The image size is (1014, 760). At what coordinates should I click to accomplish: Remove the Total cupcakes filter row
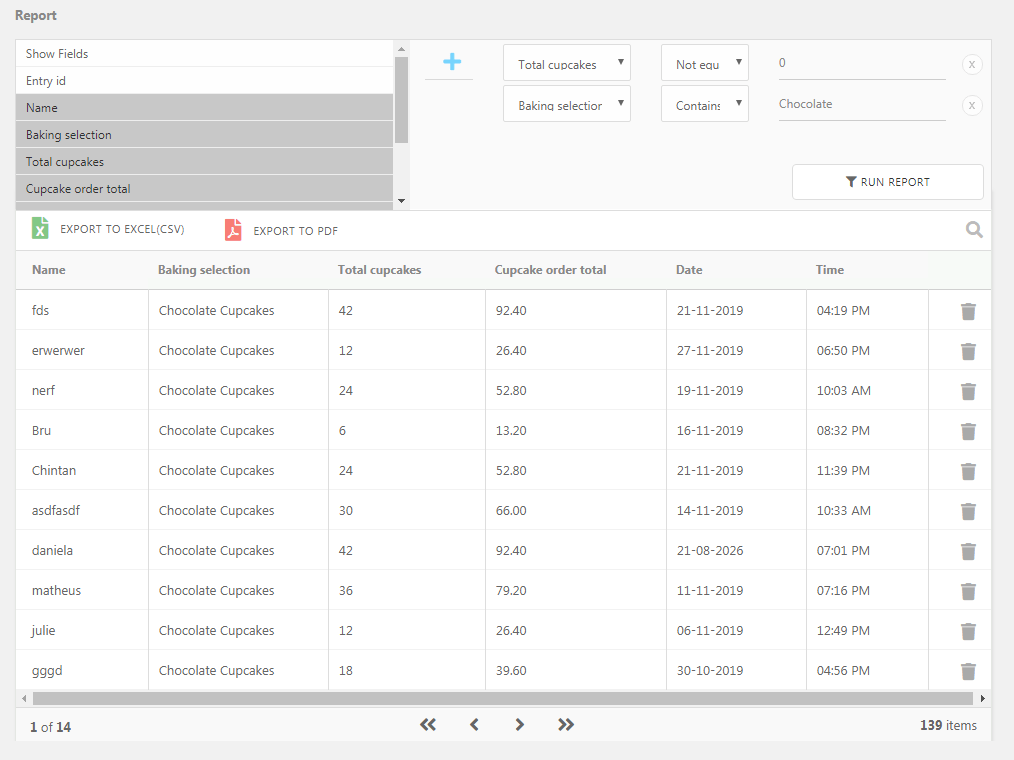point(971,64)
